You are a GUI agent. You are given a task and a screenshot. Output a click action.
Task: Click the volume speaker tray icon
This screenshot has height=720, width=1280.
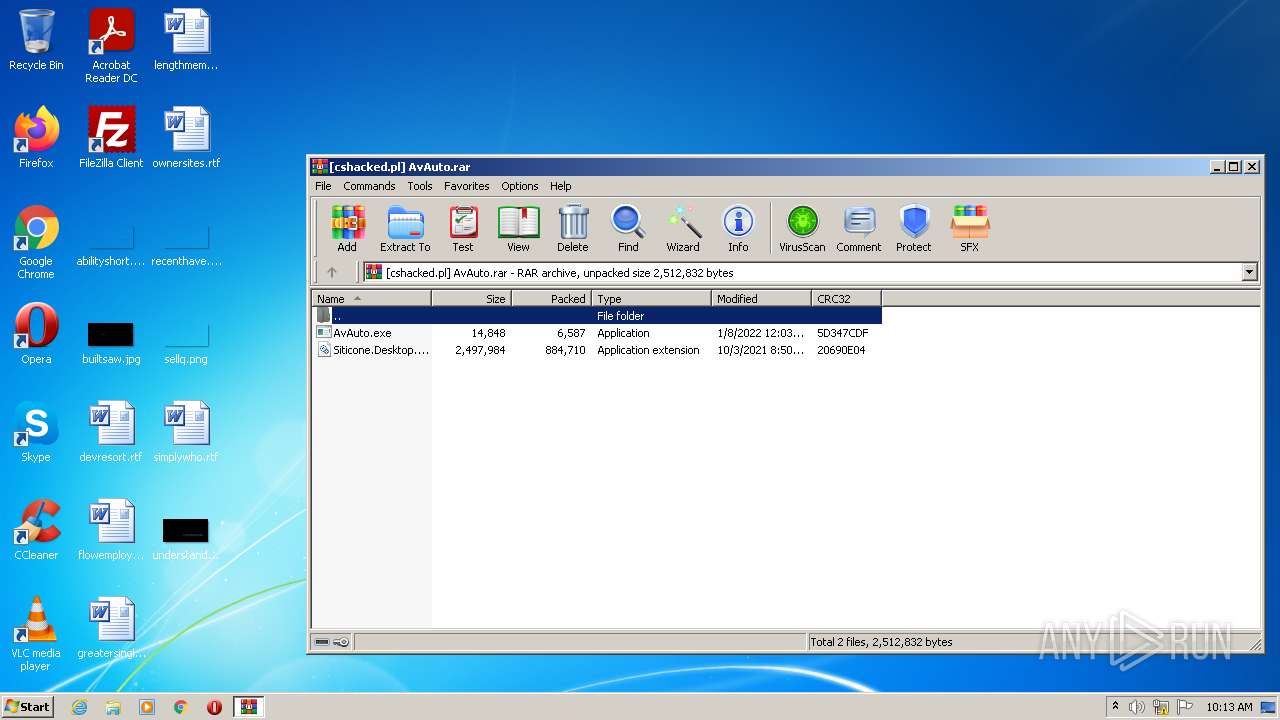click(x=1137, y=707)
